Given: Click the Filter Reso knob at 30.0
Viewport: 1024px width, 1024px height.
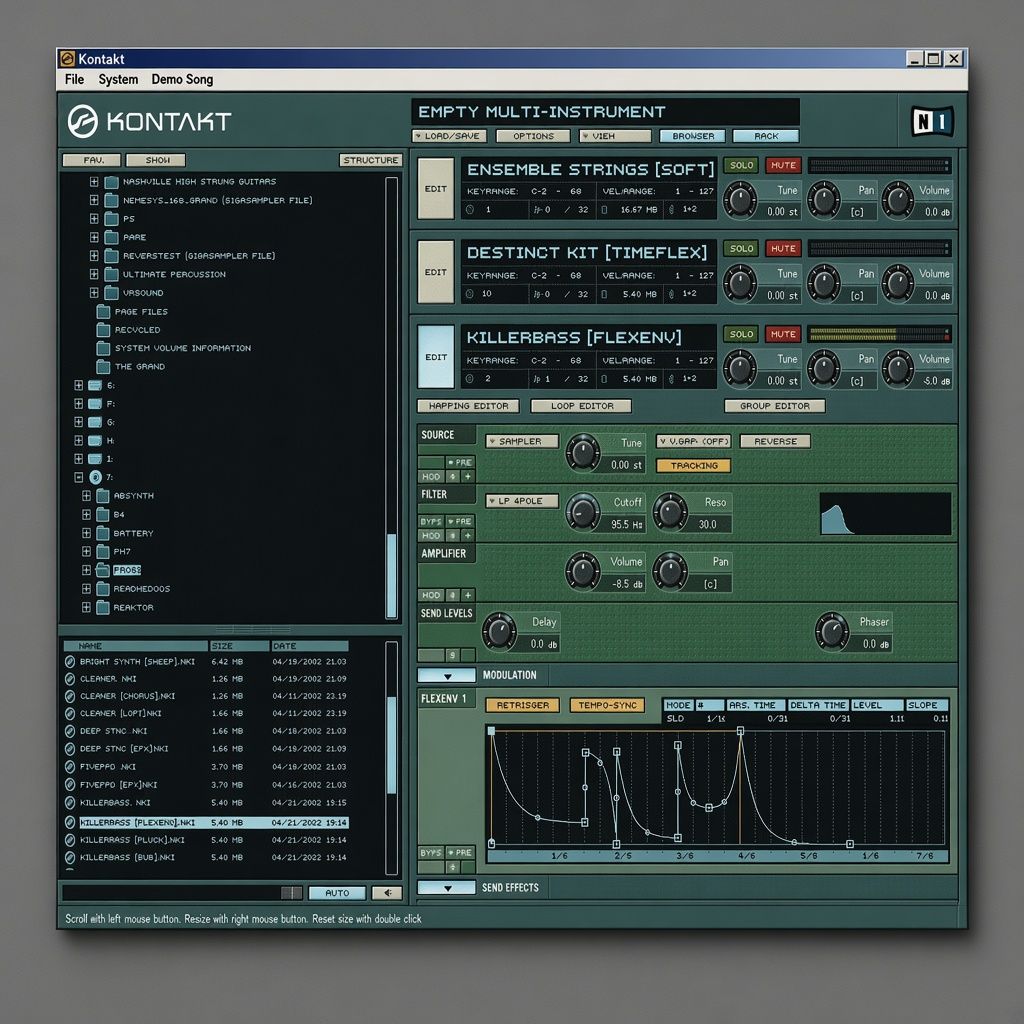Looking at the screenshot, I should click(x=670, y=511).
